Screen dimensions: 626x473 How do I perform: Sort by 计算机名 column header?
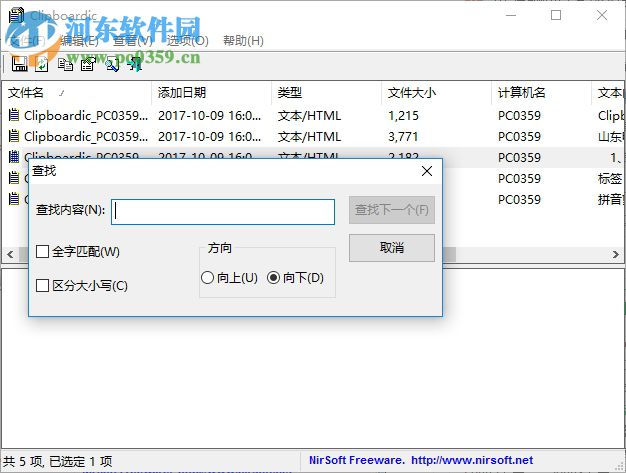click(x=542, y=93)
